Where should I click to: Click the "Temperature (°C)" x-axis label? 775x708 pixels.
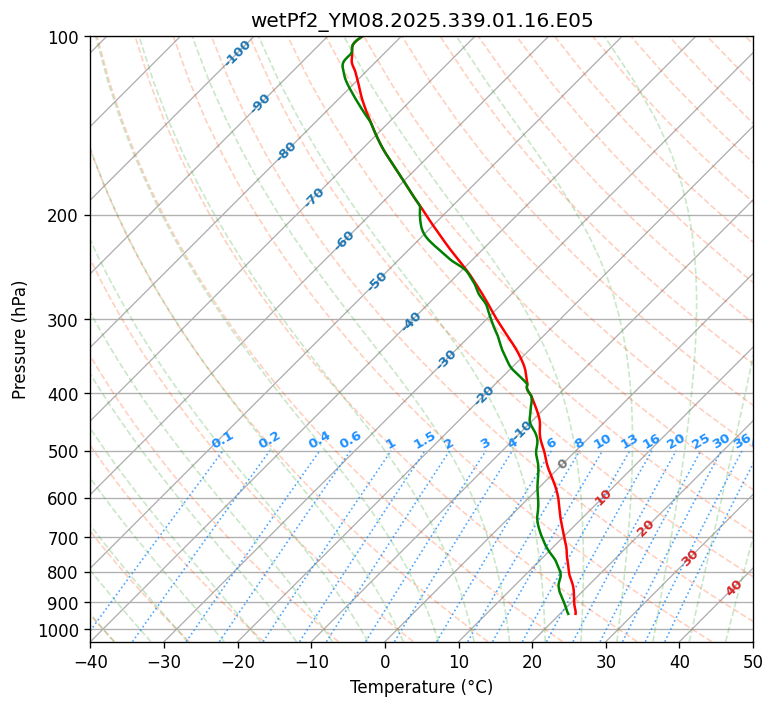pyautogui.click(x=421, y=687)
